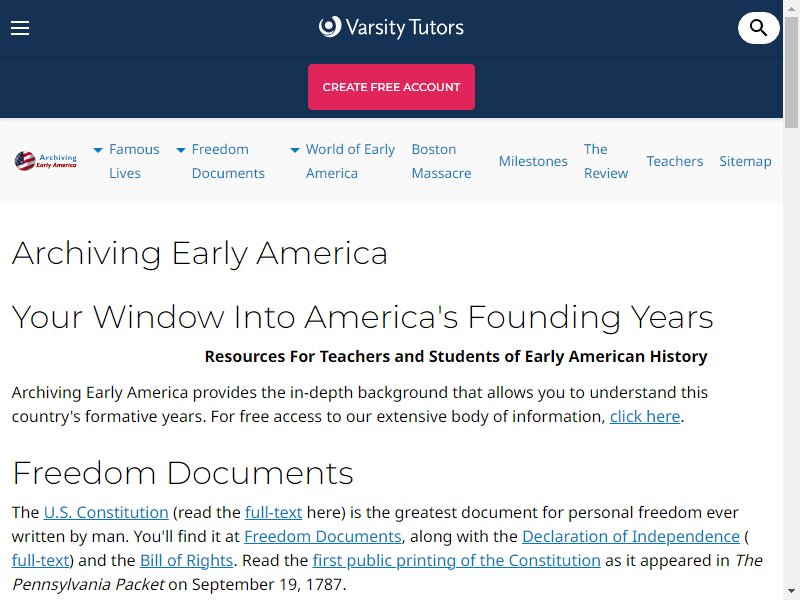
Task: Go to The Review page
Action: (606, 161)
